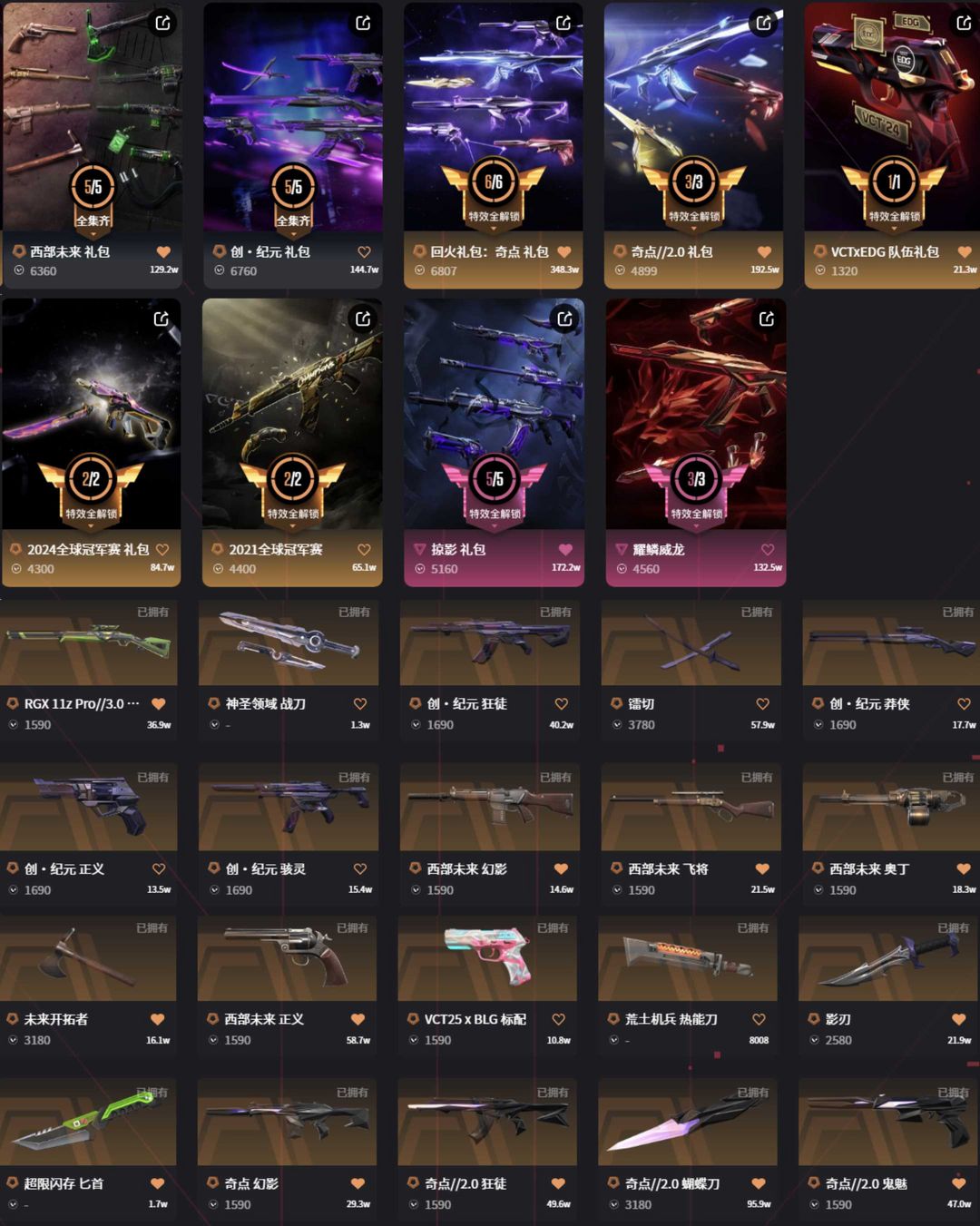Favorite the 2024全球冠军赛 礼包 bundle

click(162, 550)
